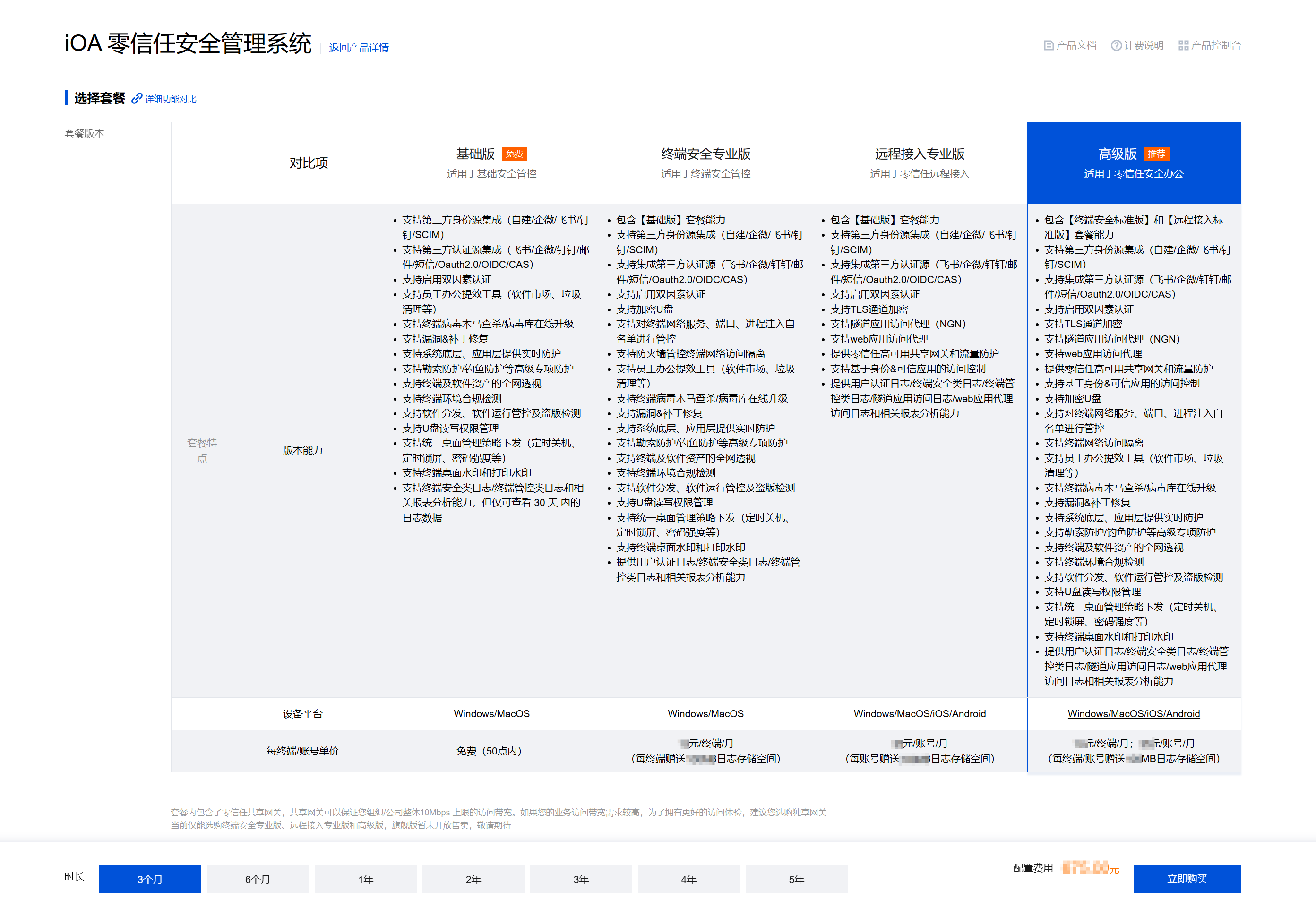Click the orange 推荐 badge

point(1156,154)
